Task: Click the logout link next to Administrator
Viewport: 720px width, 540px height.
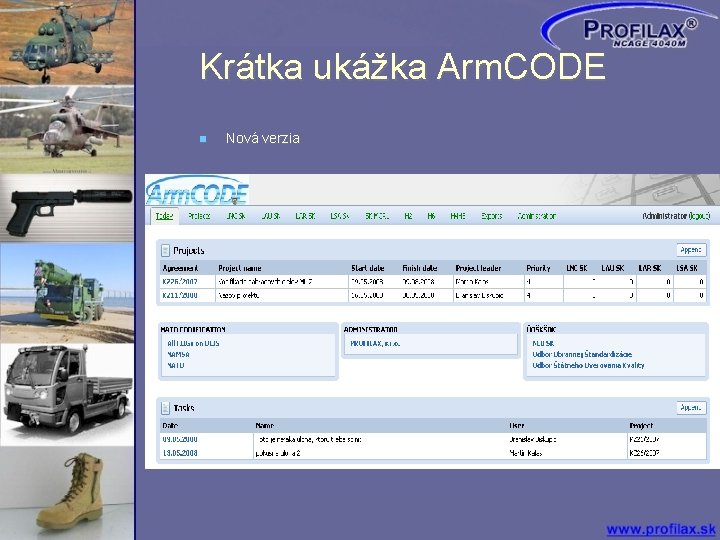Action: point(699,216)
